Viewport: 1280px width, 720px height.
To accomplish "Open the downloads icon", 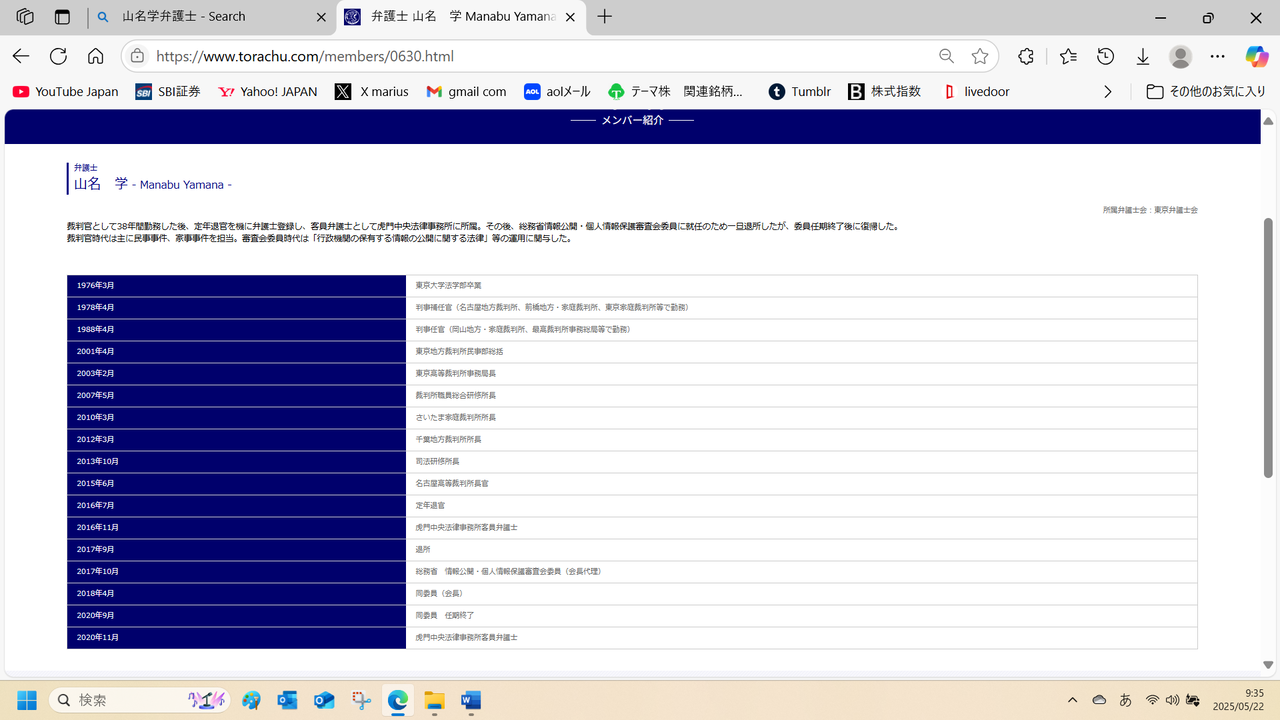I will pyautogui.click(x=1142, y=56).
